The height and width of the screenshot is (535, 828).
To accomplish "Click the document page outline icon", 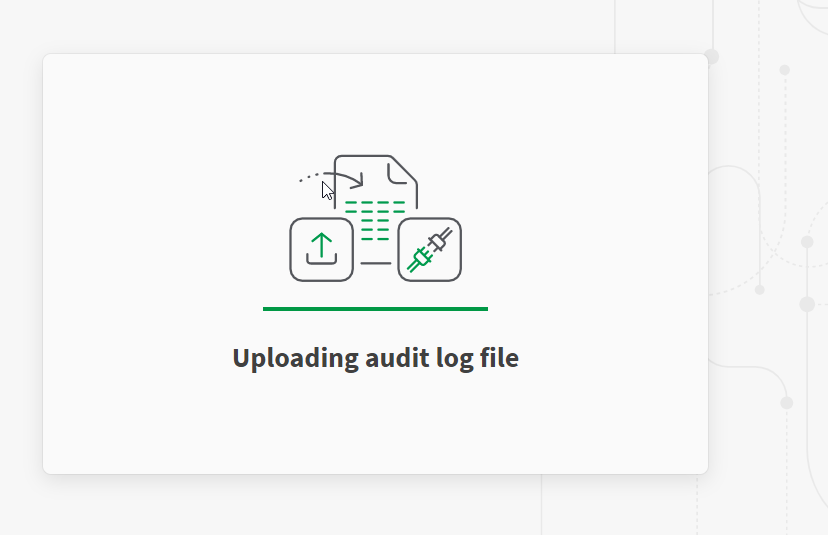I will pos(375,209).
